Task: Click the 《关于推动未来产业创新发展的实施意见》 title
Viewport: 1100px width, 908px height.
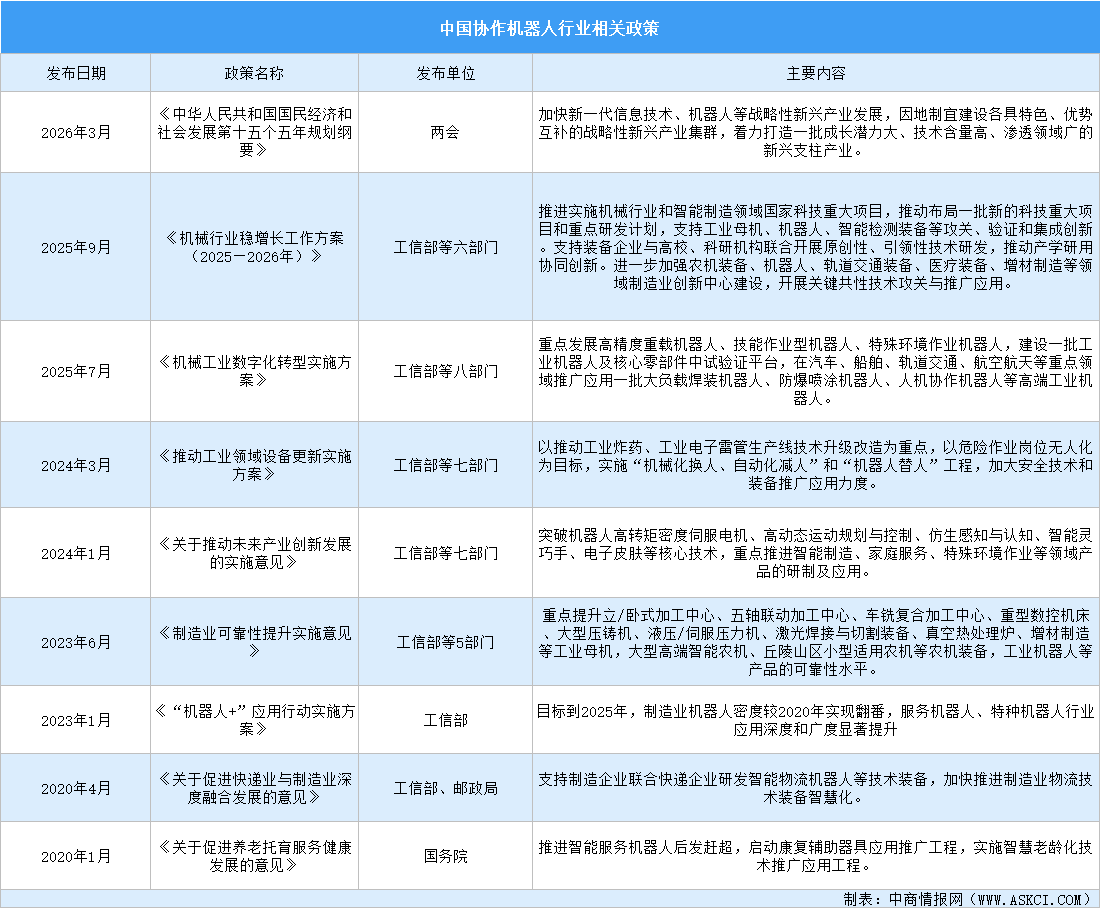Action: pos(253,552)
